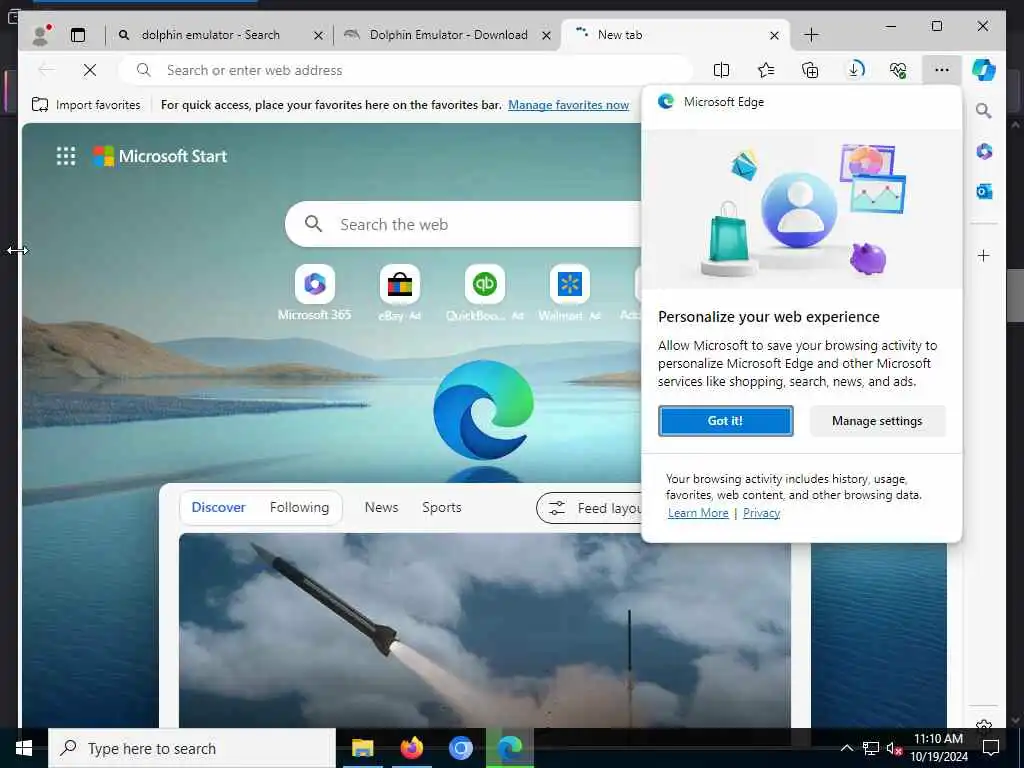Open the Edge profile icon
This screenshot has height=768, width=1024.
click(x=41, y=35)
